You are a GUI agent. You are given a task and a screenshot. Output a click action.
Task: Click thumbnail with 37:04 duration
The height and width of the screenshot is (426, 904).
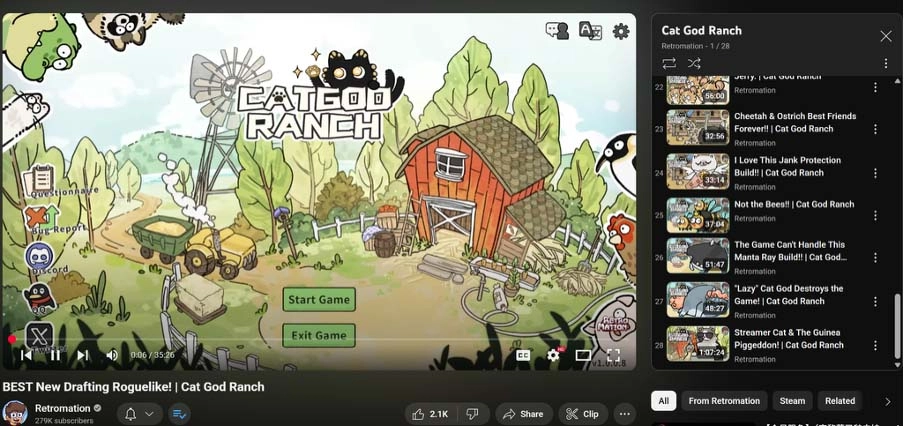coord(698,215)
